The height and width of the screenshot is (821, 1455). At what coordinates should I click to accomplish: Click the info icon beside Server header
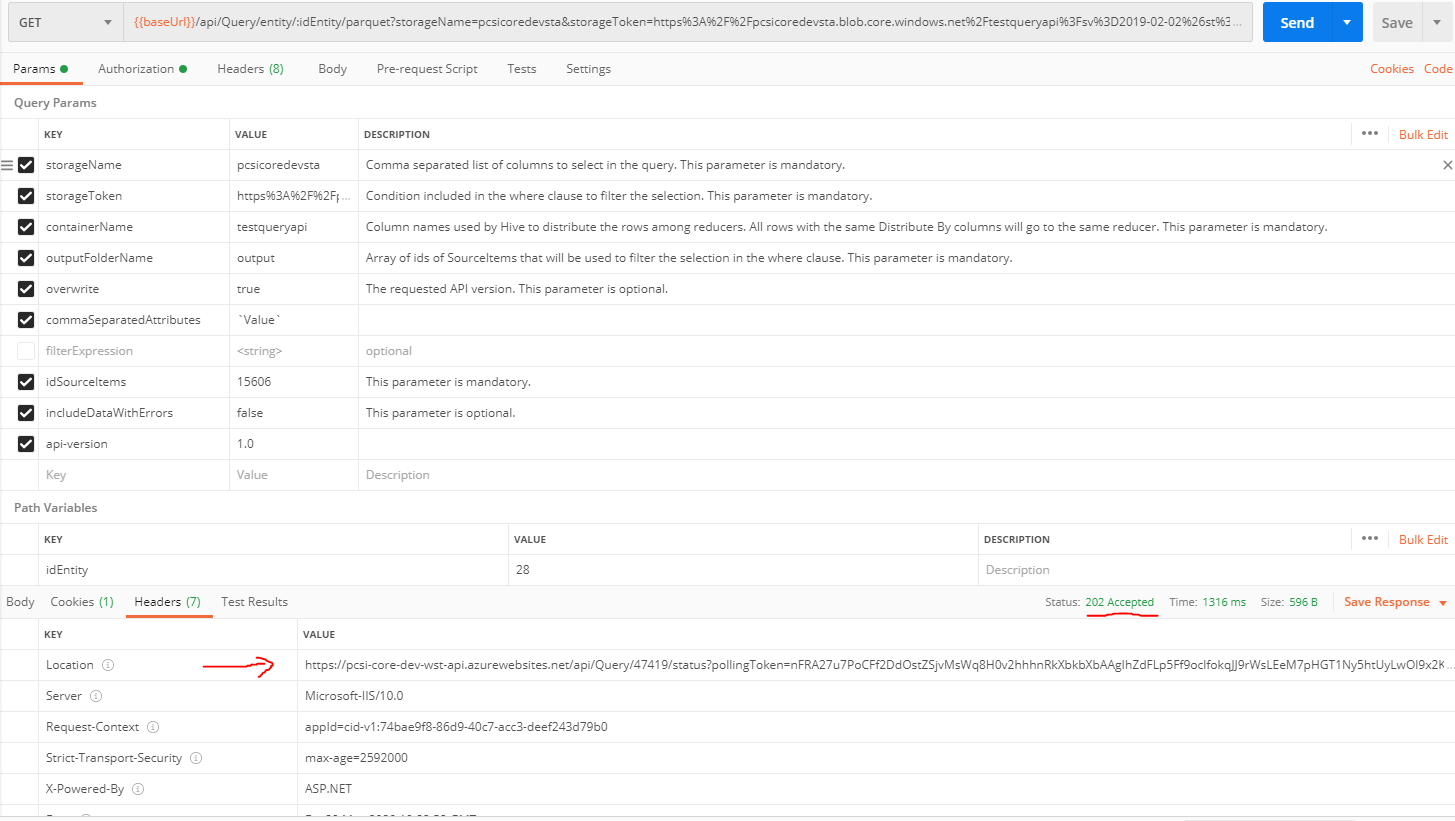click(x=97, y=696)
